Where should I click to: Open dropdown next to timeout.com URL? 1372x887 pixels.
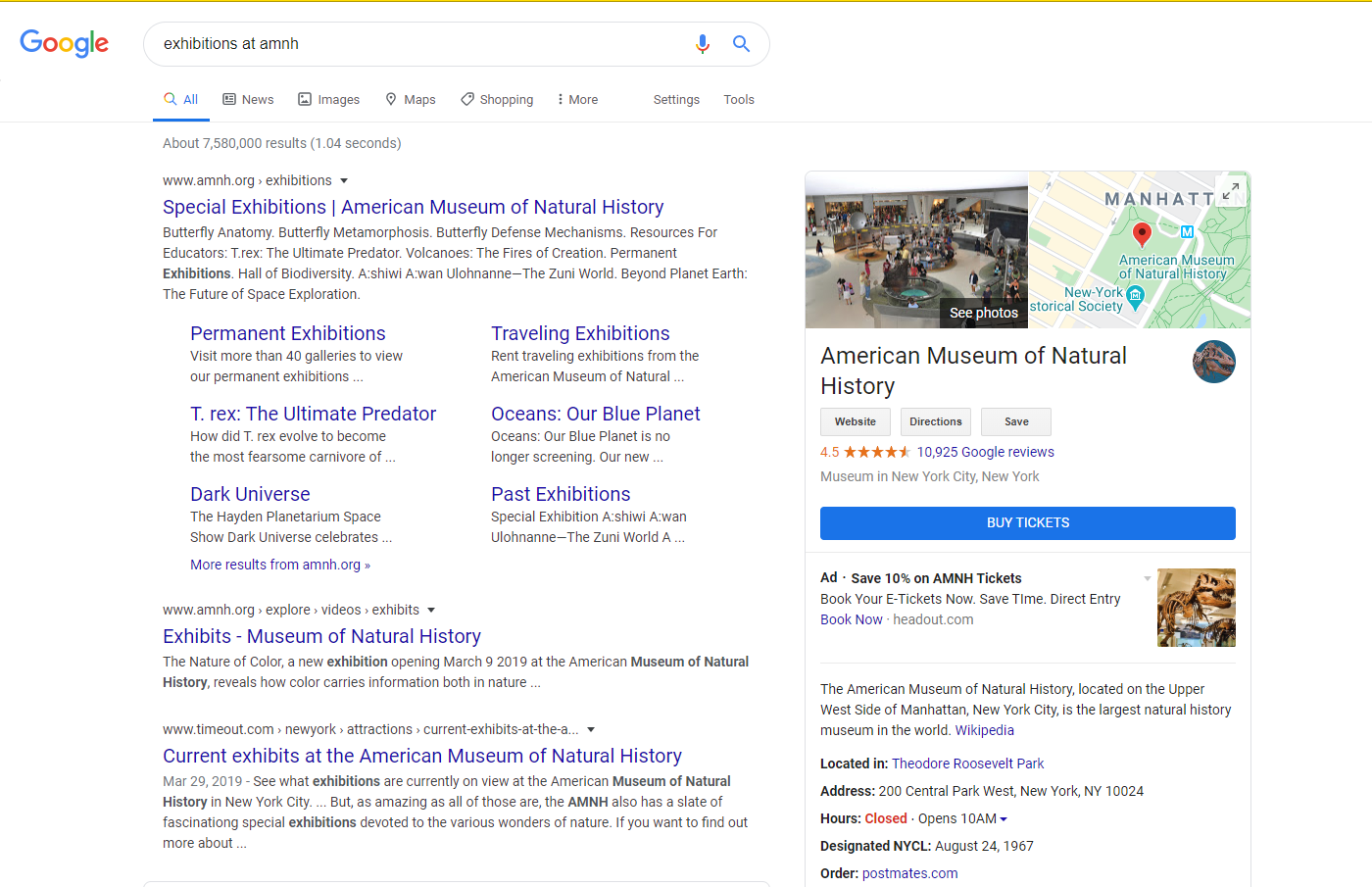pos(591,730)
